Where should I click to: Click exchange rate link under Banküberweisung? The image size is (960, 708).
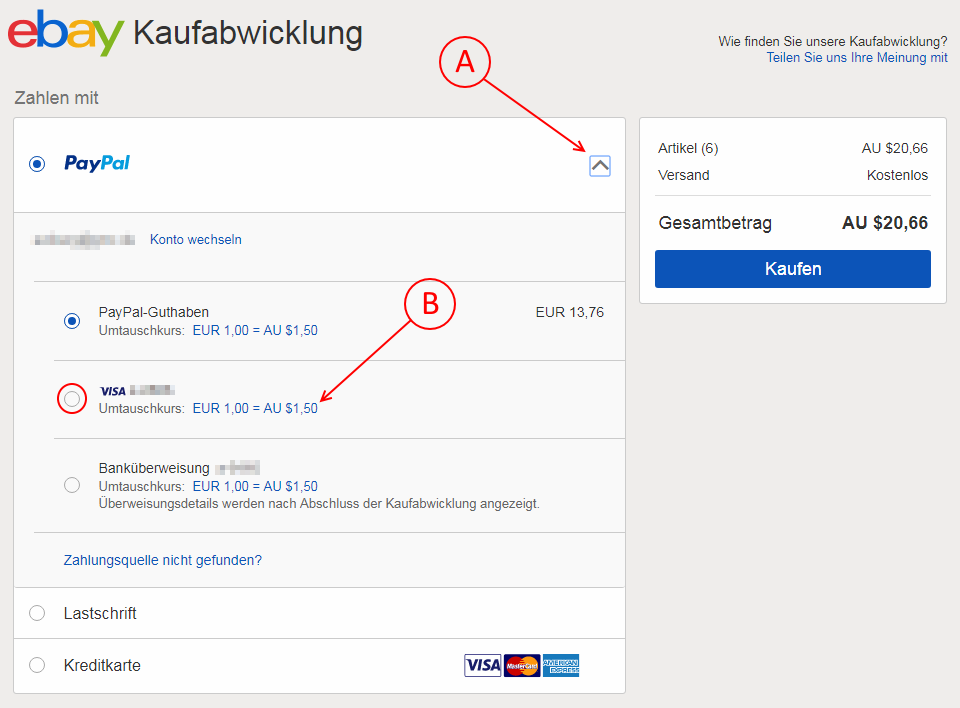click(255, 486)
